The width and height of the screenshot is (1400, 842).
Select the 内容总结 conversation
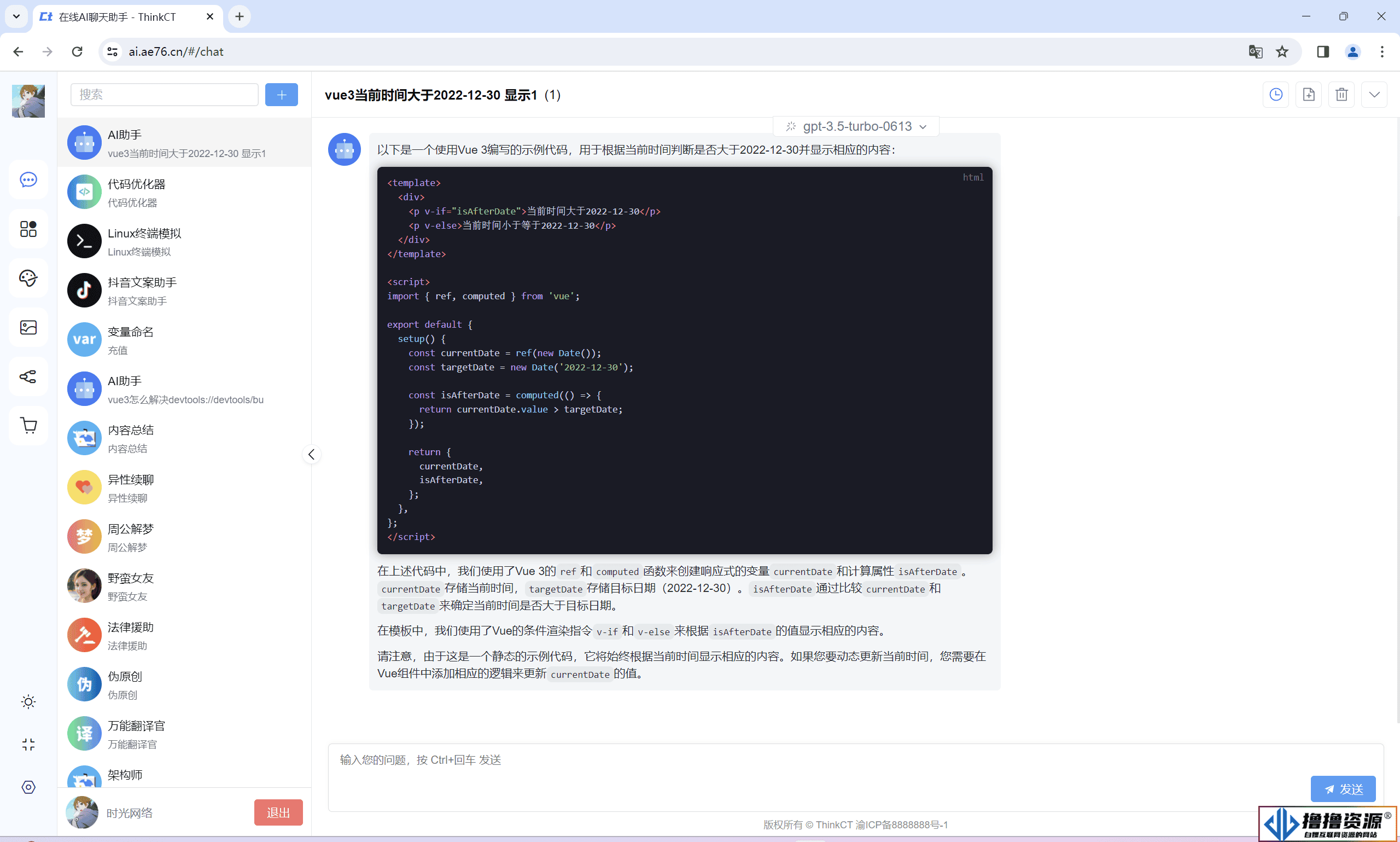point(184,438)
